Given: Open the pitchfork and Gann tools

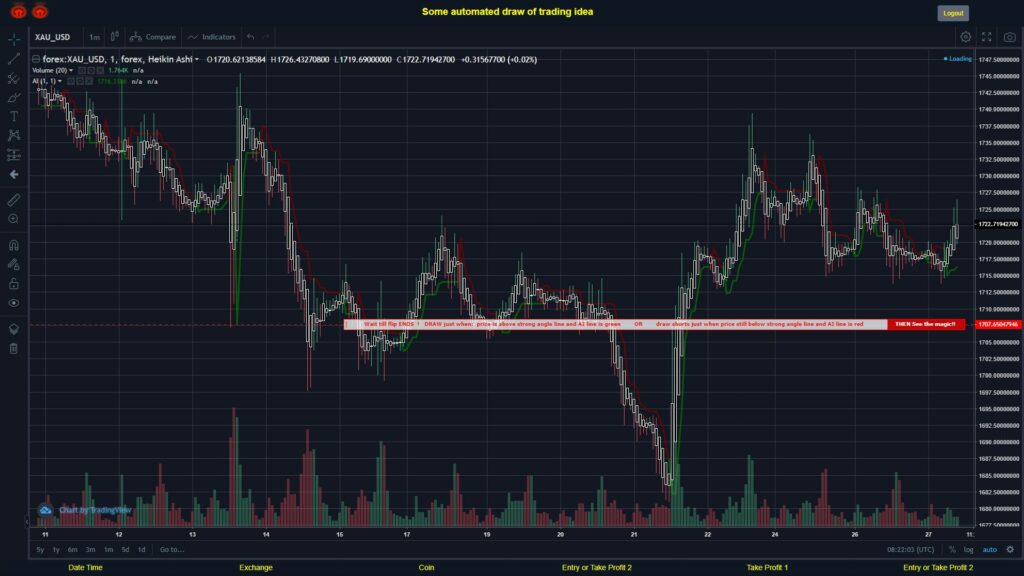Looking at the screenshot, I should (x=14, y=78).
